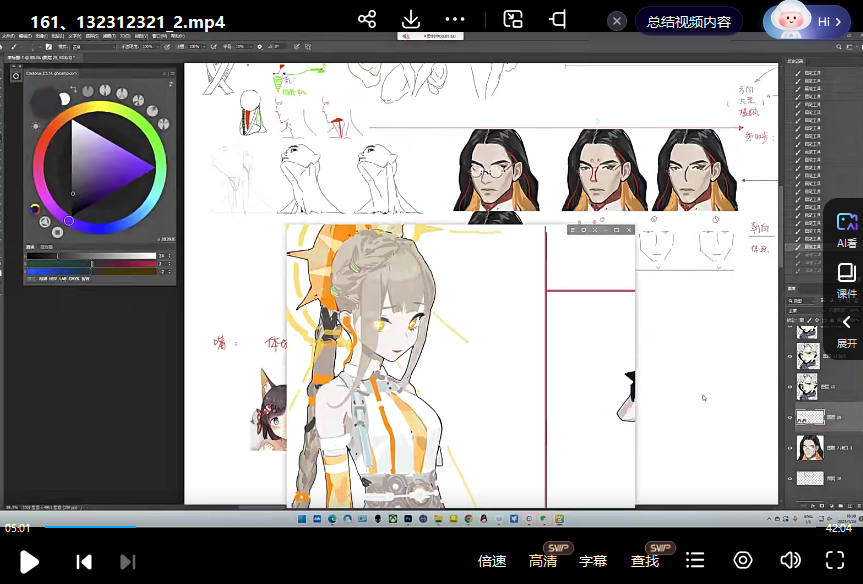Click the pin window icon in top bar

click(x=558, y=20)
